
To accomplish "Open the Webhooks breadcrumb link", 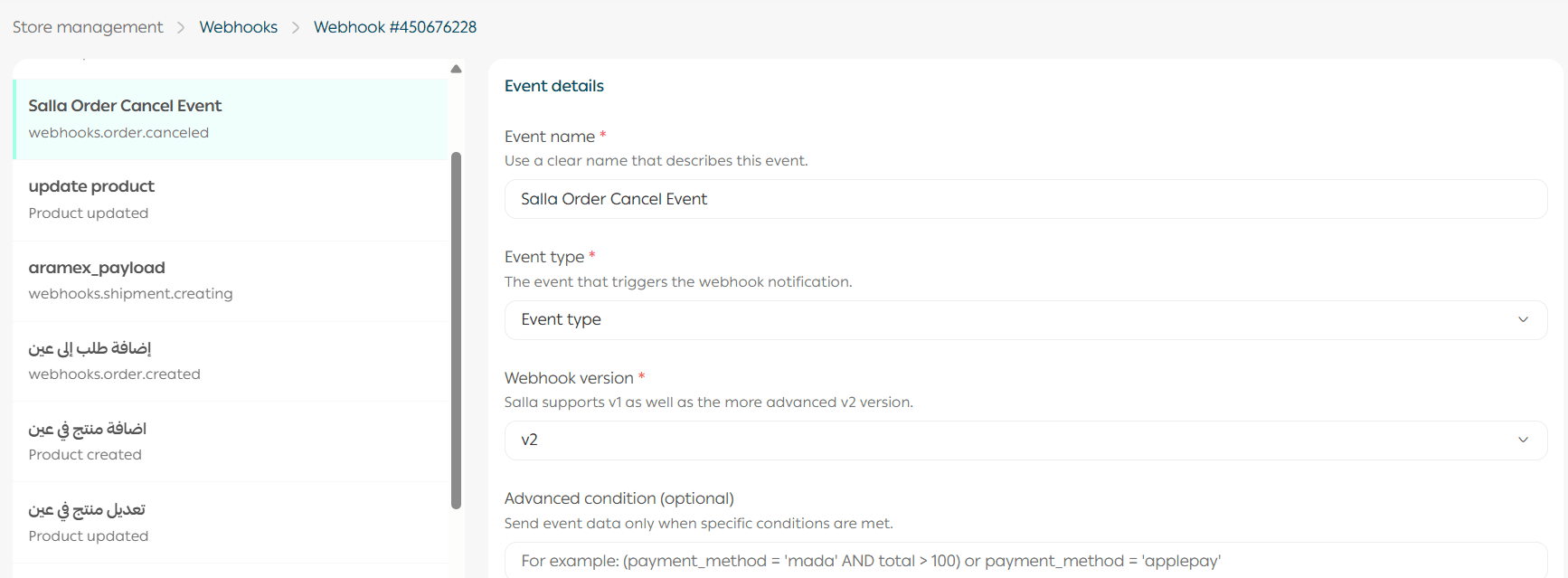I will pyautogui.click(x=238, y=27).
